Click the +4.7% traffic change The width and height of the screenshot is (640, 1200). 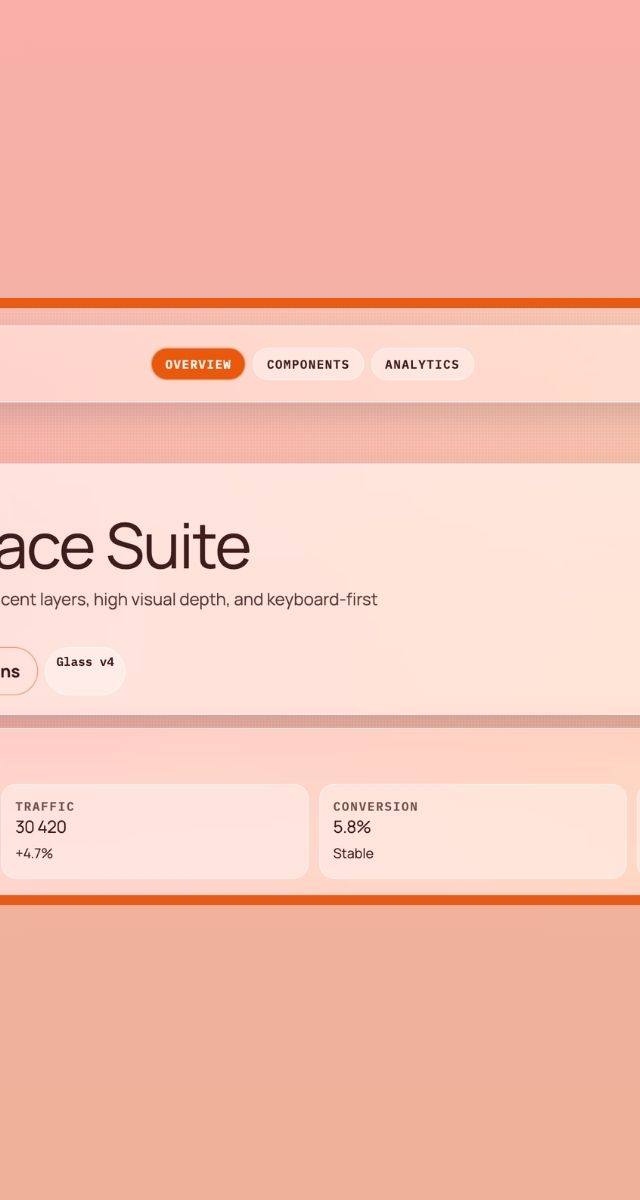pos(34,853)
